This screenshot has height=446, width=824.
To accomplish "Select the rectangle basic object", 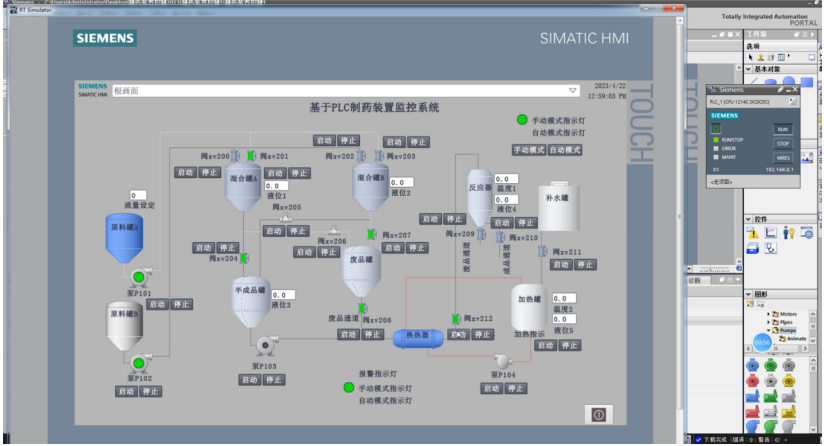I will [807, 81].
